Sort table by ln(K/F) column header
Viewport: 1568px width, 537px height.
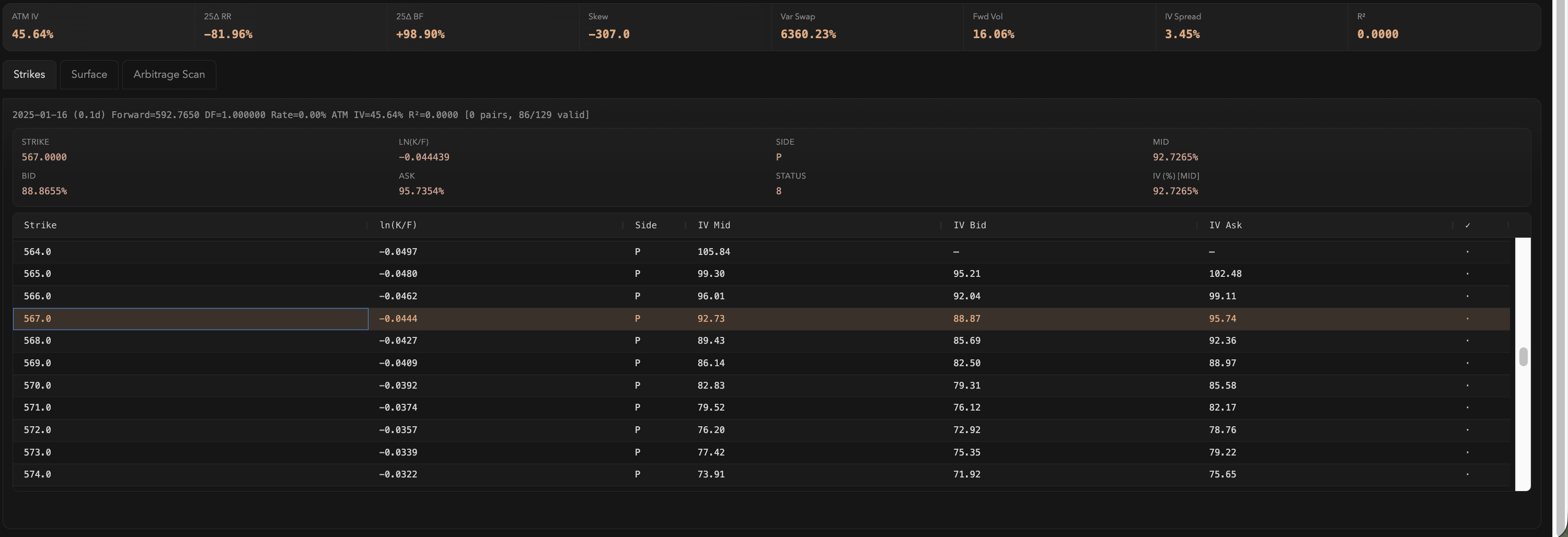coord(398,225)
